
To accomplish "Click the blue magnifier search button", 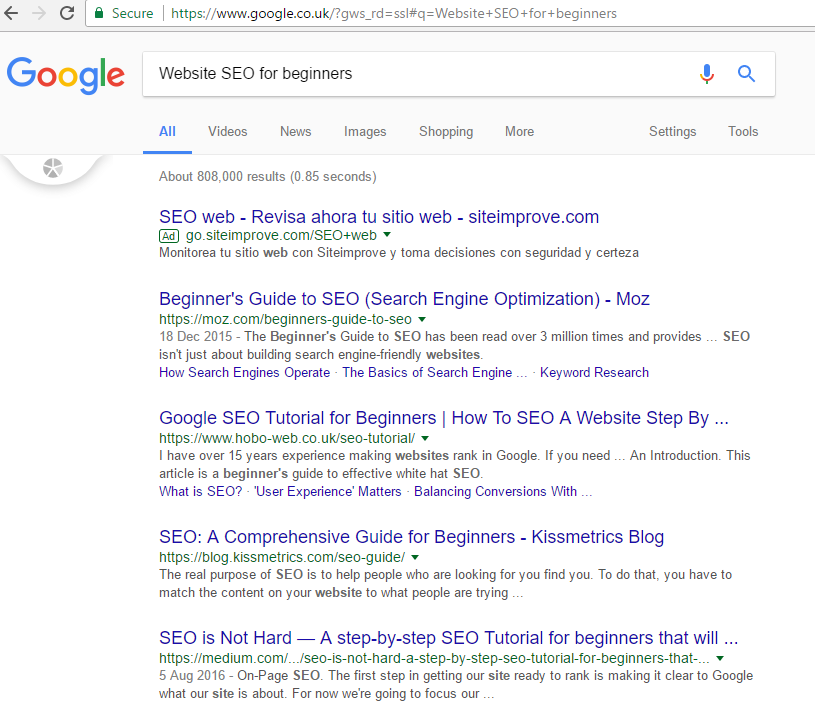I will (746, 74).
